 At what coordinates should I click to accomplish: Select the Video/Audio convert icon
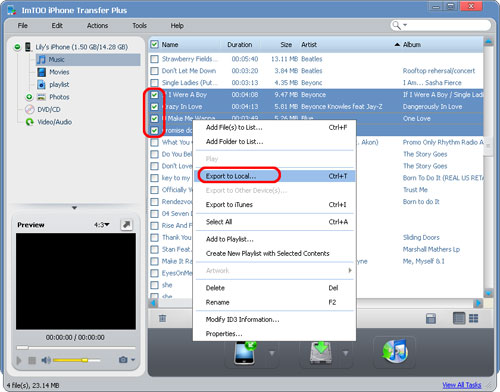pos(30,122)
